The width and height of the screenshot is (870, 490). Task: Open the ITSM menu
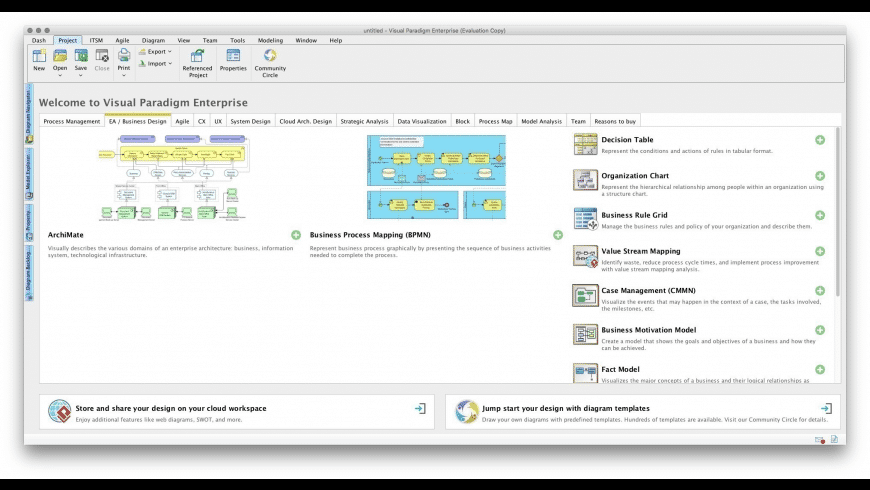pos(96,41)
